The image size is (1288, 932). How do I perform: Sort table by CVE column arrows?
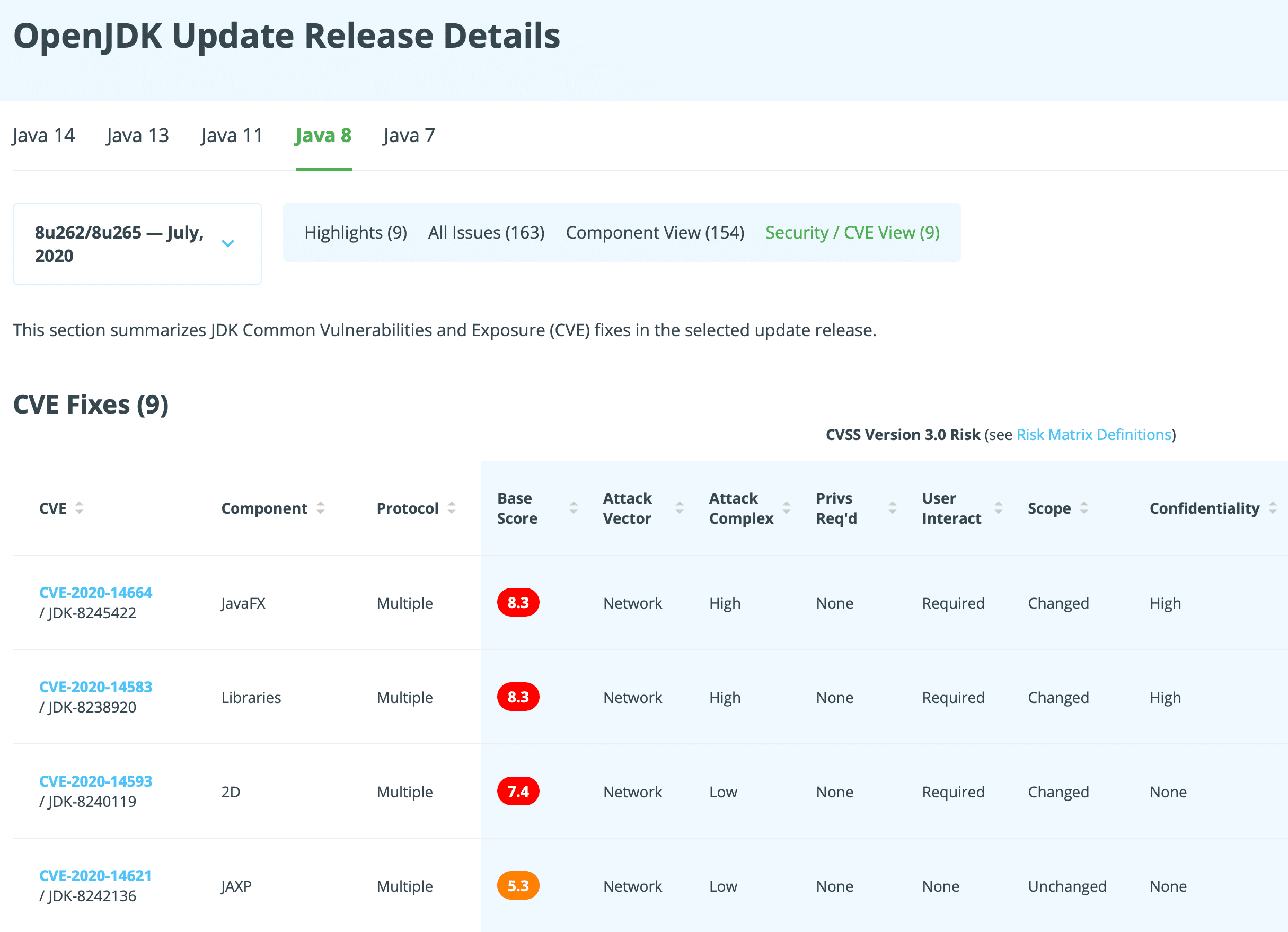point(79,508)
